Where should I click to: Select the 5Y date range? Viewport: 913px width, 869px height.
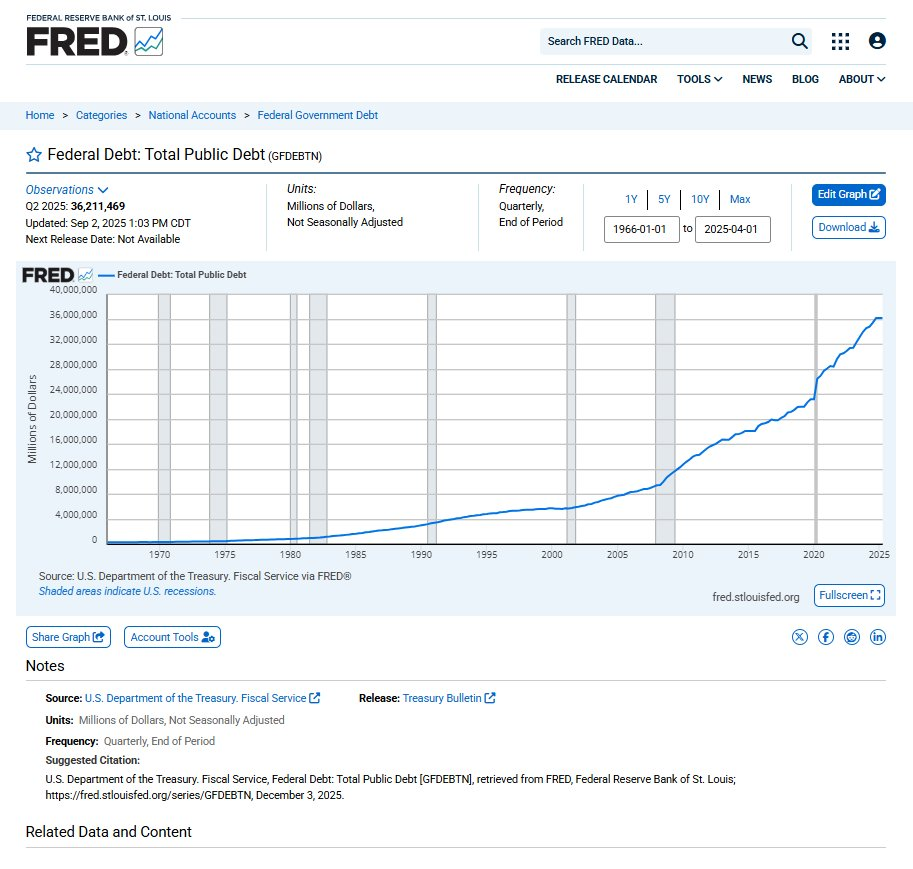pos(664,199)
